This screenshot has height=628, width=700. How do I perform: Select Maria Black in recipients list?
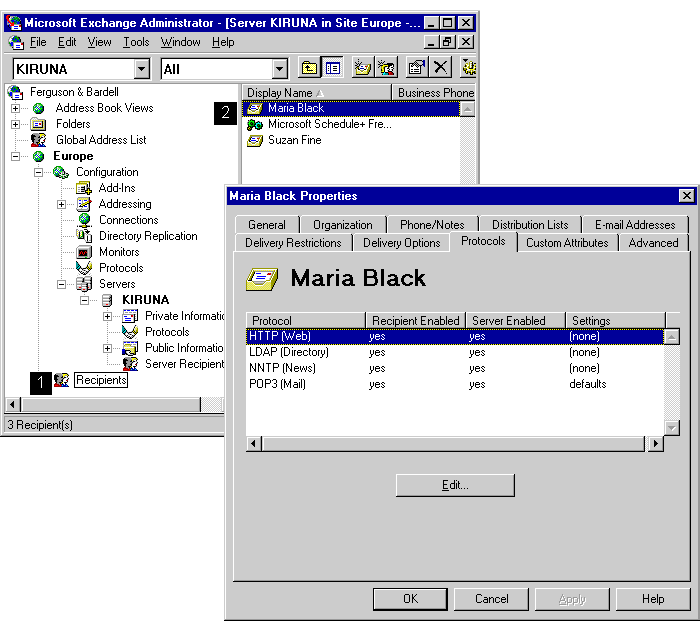(351, 108)
